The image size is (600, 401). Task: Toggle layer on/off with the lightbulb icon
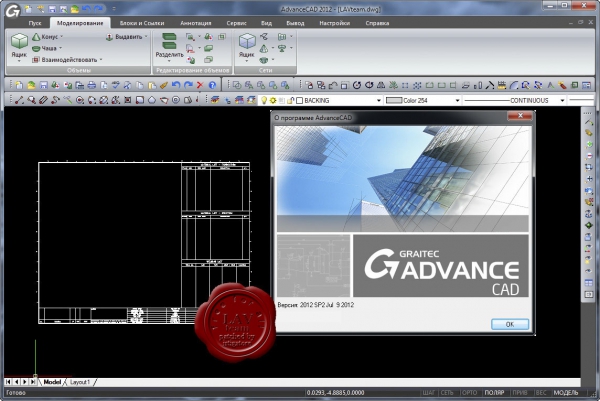(264, 100)
